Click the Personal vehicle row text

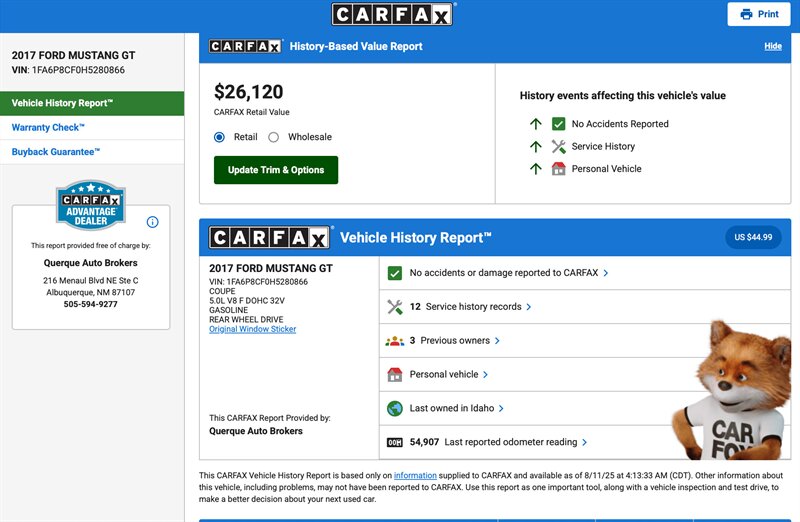tap(444, 375)
